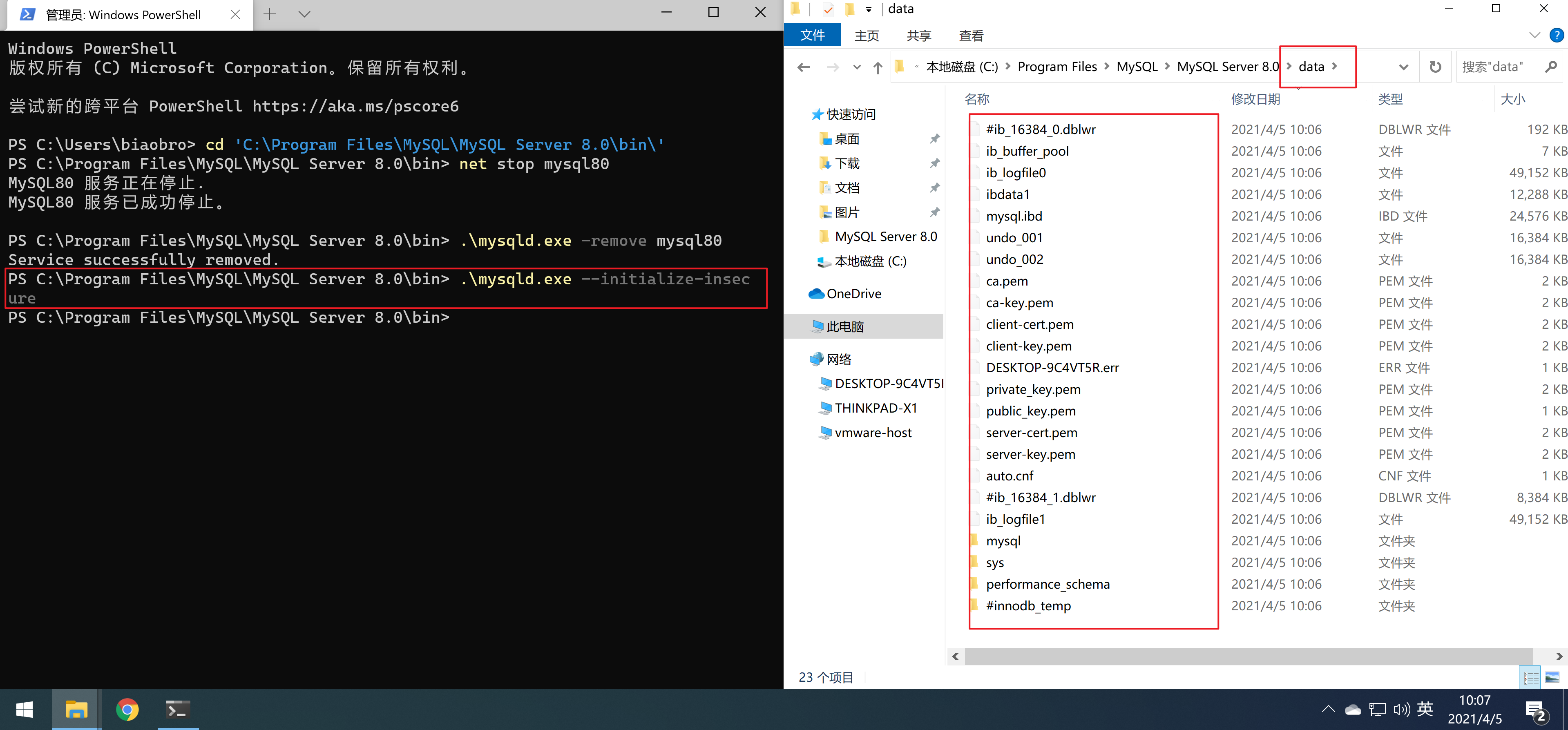
Task: Select 快速访问 in navigation pane
Action: [x=850, y=114]
